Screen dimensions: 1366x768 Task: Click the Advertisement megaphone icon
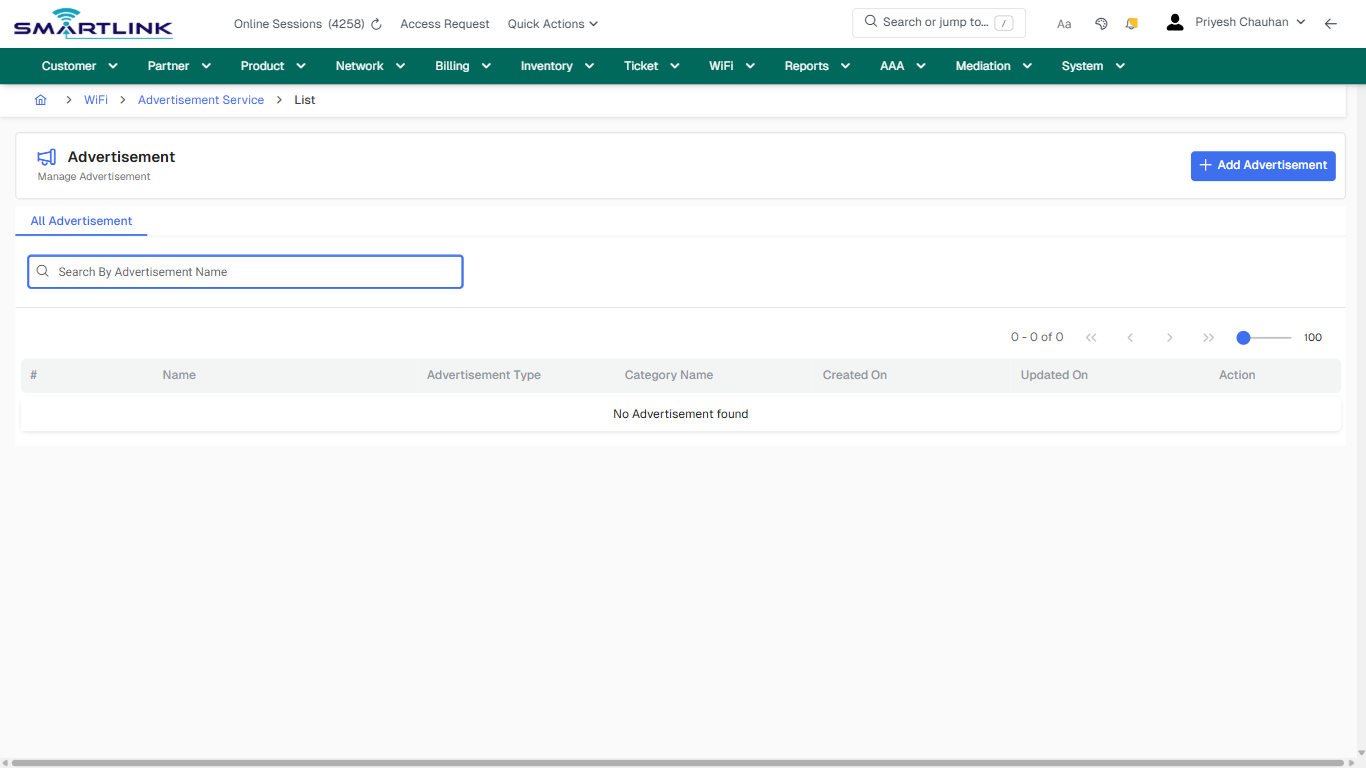coord(46,157)
